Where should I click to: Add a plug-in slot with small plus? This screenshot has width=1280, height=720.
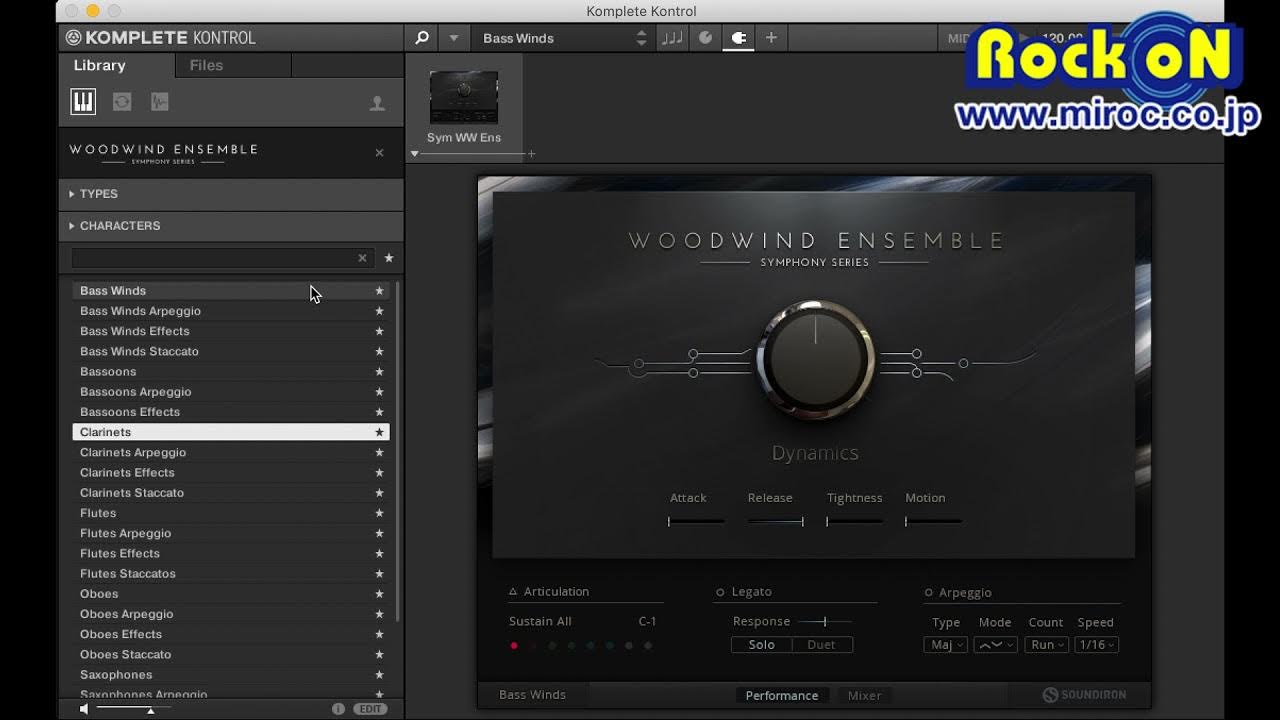(x=531, y=154)
